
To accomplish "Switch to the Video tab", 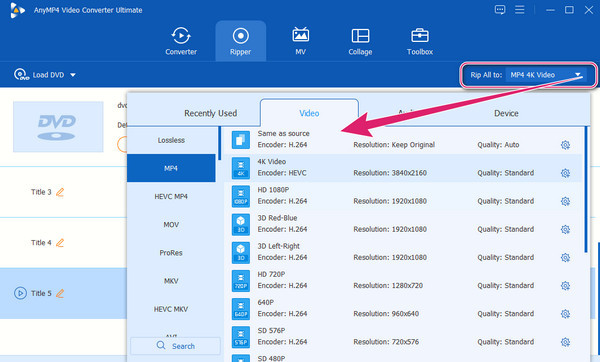I will [309, 113].
